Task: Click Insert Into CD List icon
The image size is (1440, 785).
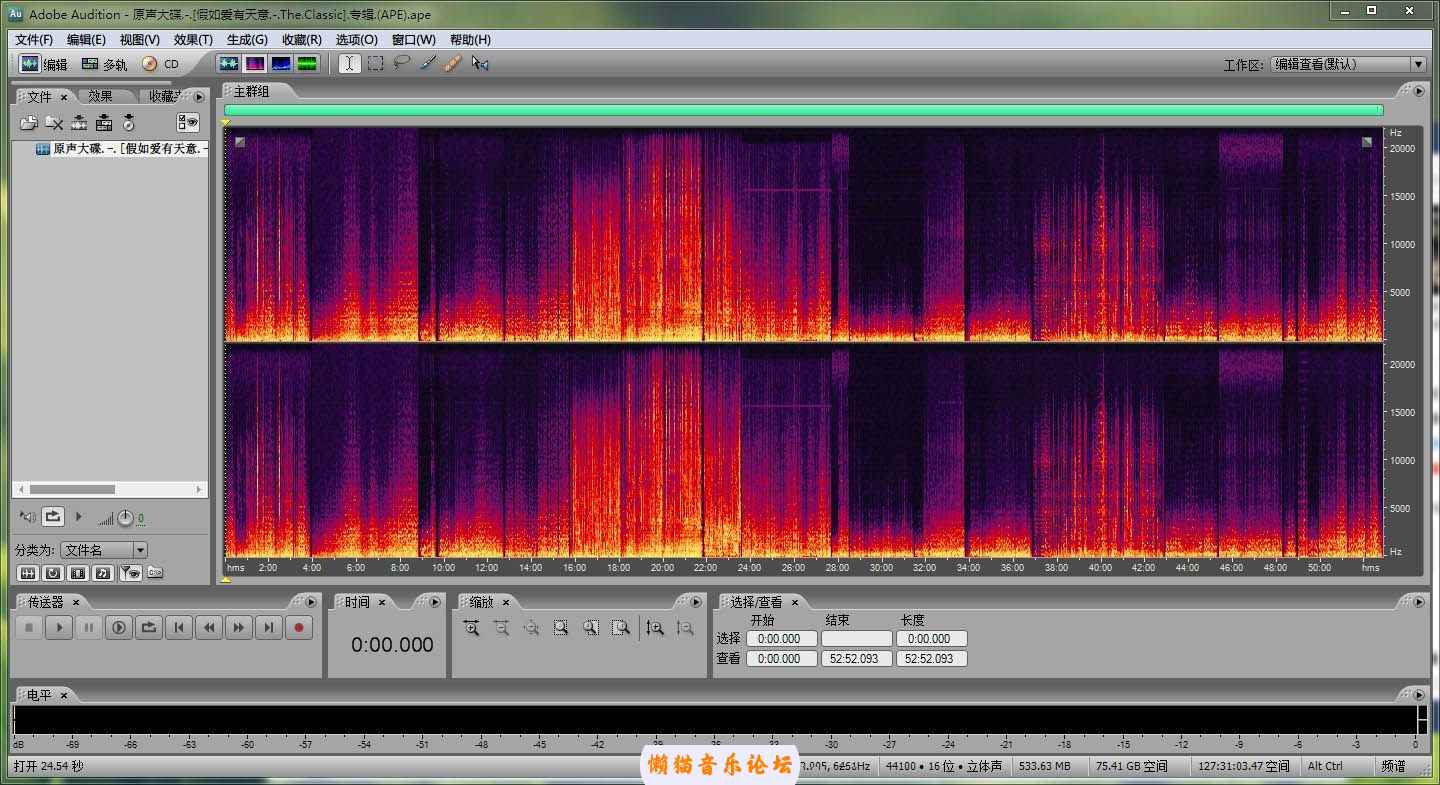Action: pos(129,123)
